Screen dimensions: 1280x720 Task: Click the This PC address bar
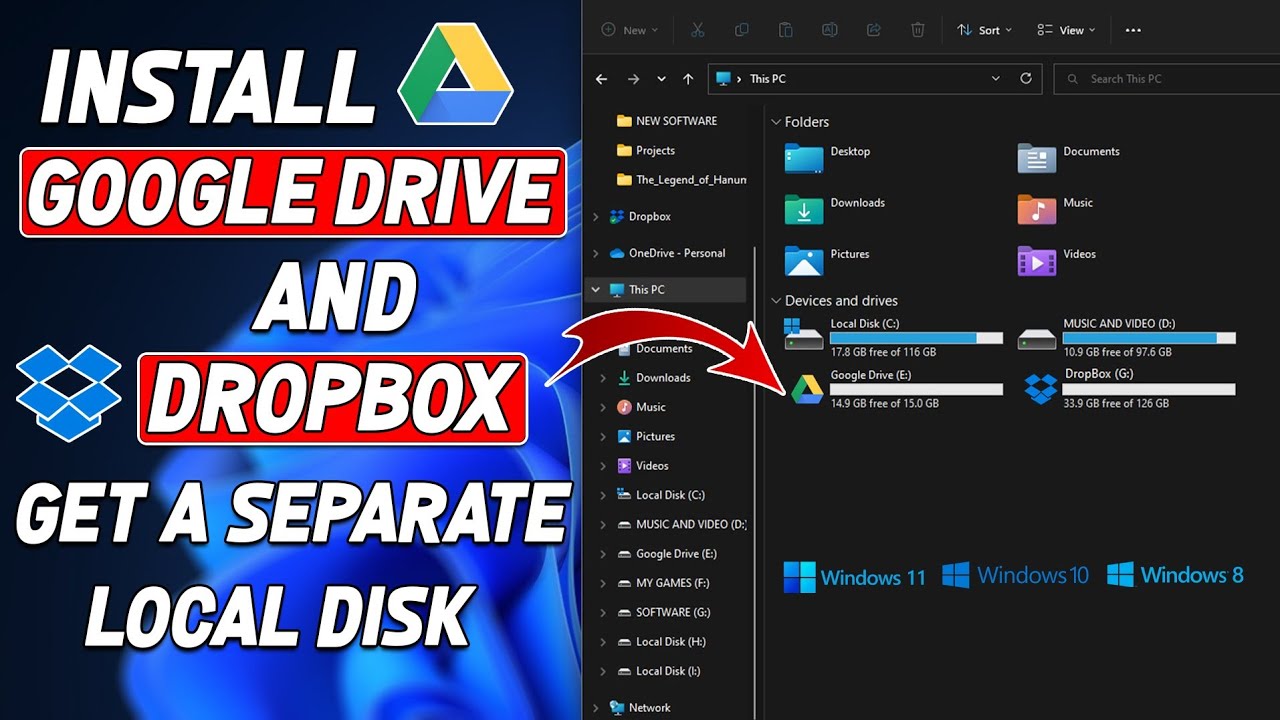(875, 78)
